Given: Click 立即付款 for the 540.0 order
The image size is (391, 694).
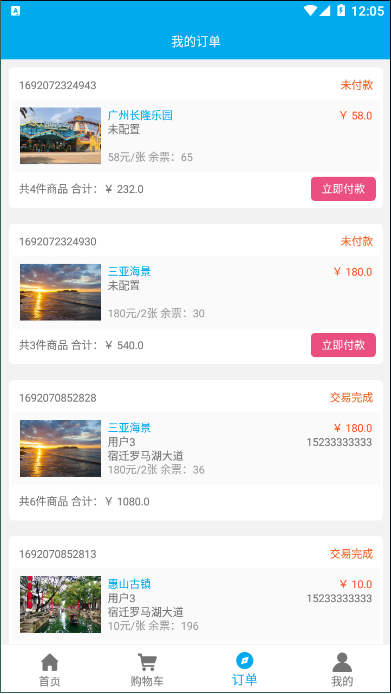Looking at the screenshot, I should 343,345.
